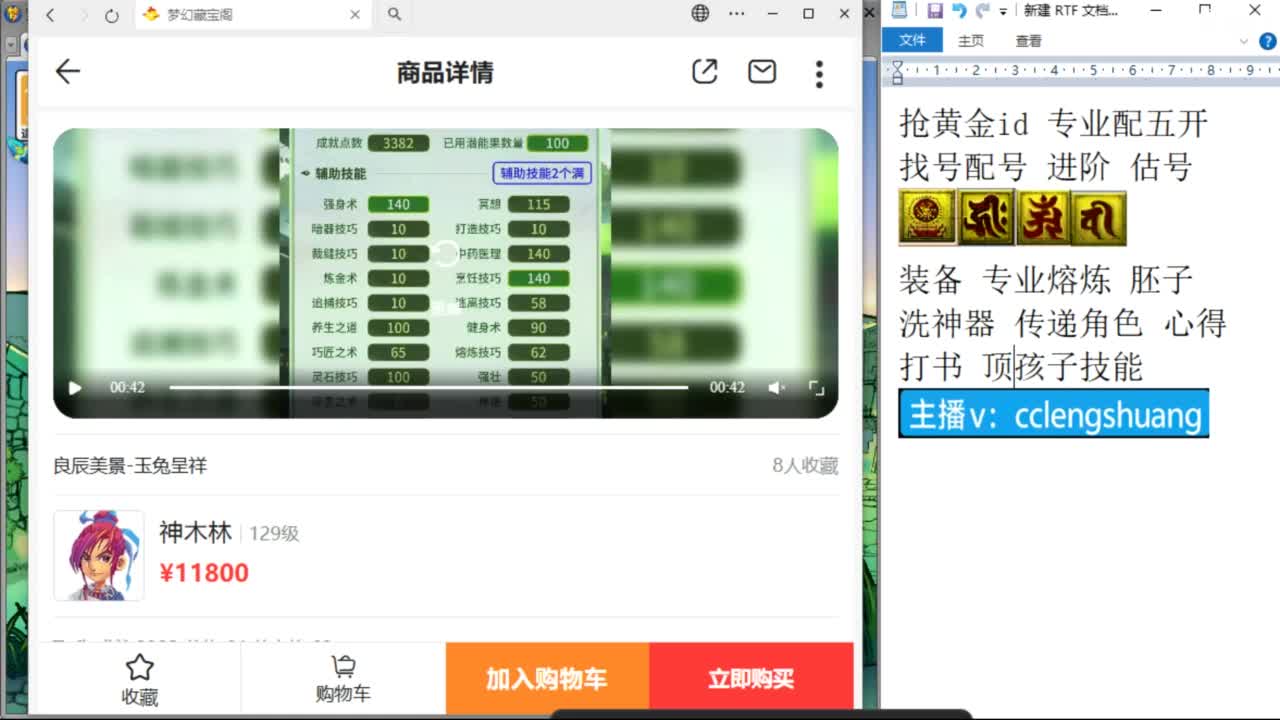Select the 梦幻藏宝阁 browser tab
1280x720 pixels.
[x=250, y=14]
